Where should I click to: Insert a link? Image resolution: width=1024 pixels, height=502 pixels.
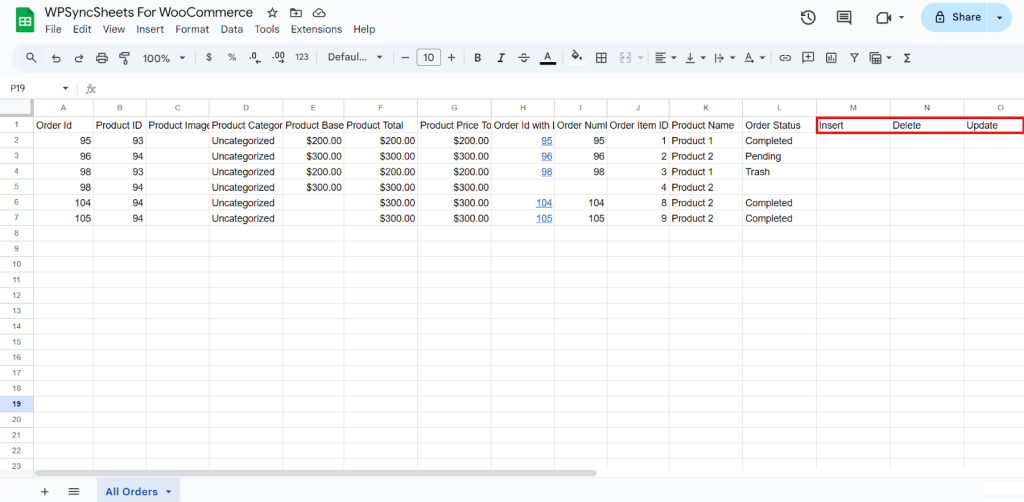pos(785,57)
